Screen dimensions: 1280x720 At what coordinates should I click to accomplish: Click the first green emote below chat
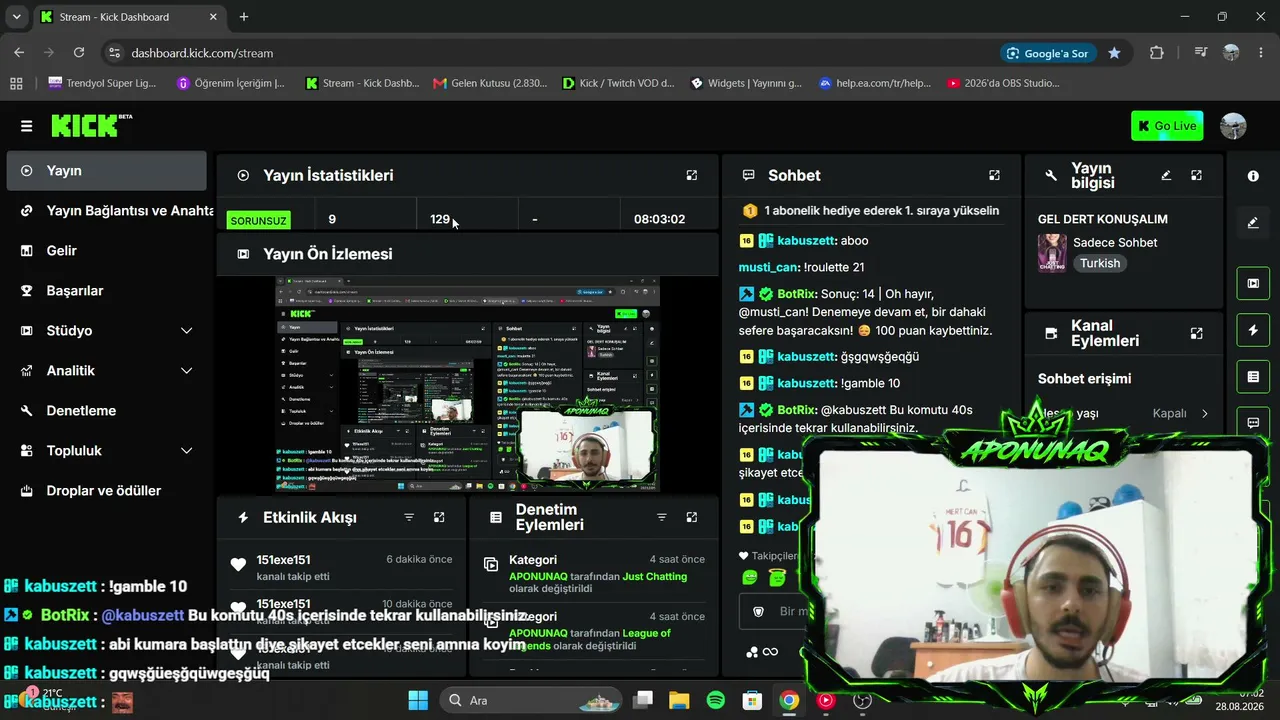click(750, 577)
